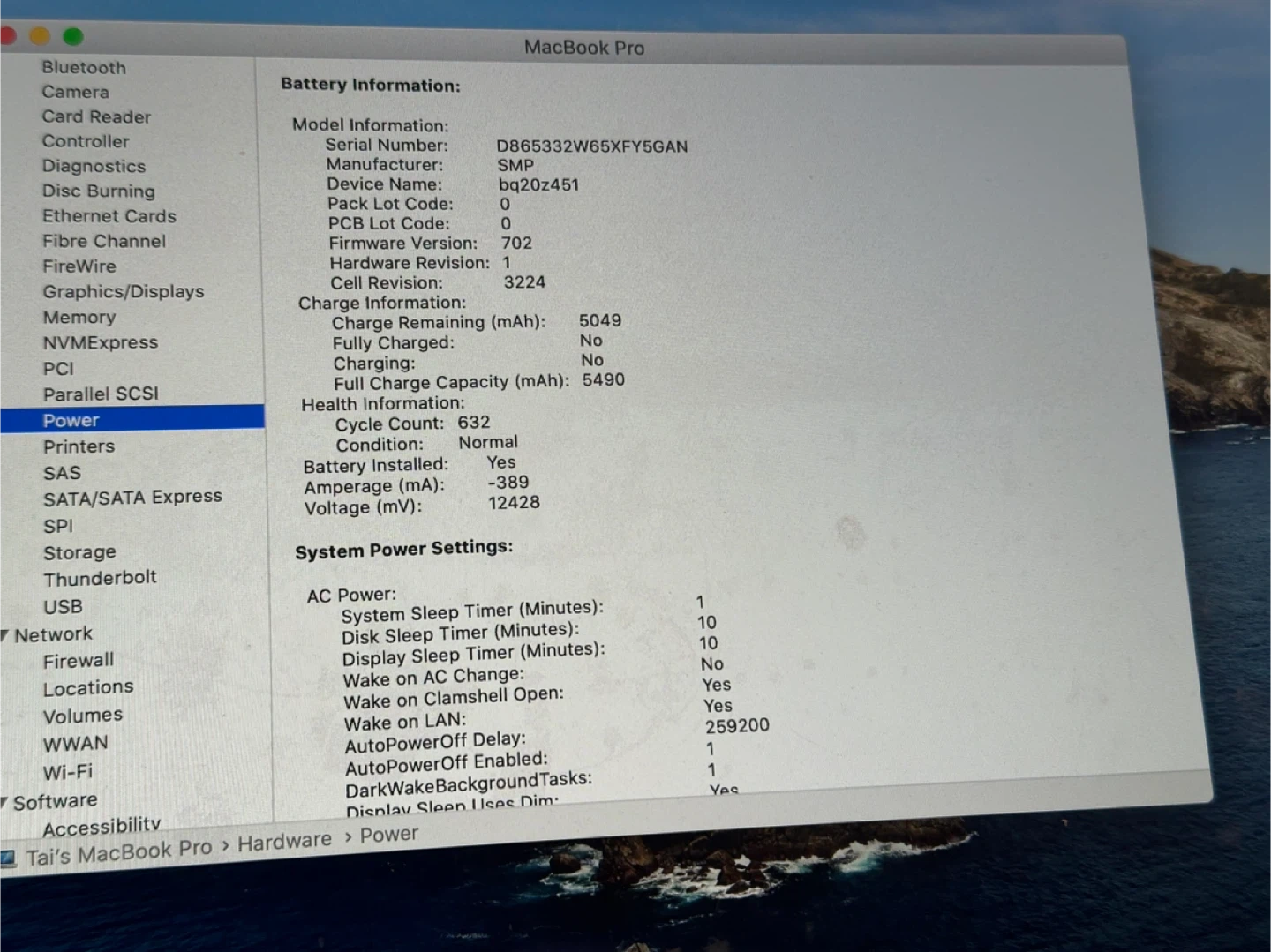Select Ethernet Cards in the sidebar

[x=109, y=216]
